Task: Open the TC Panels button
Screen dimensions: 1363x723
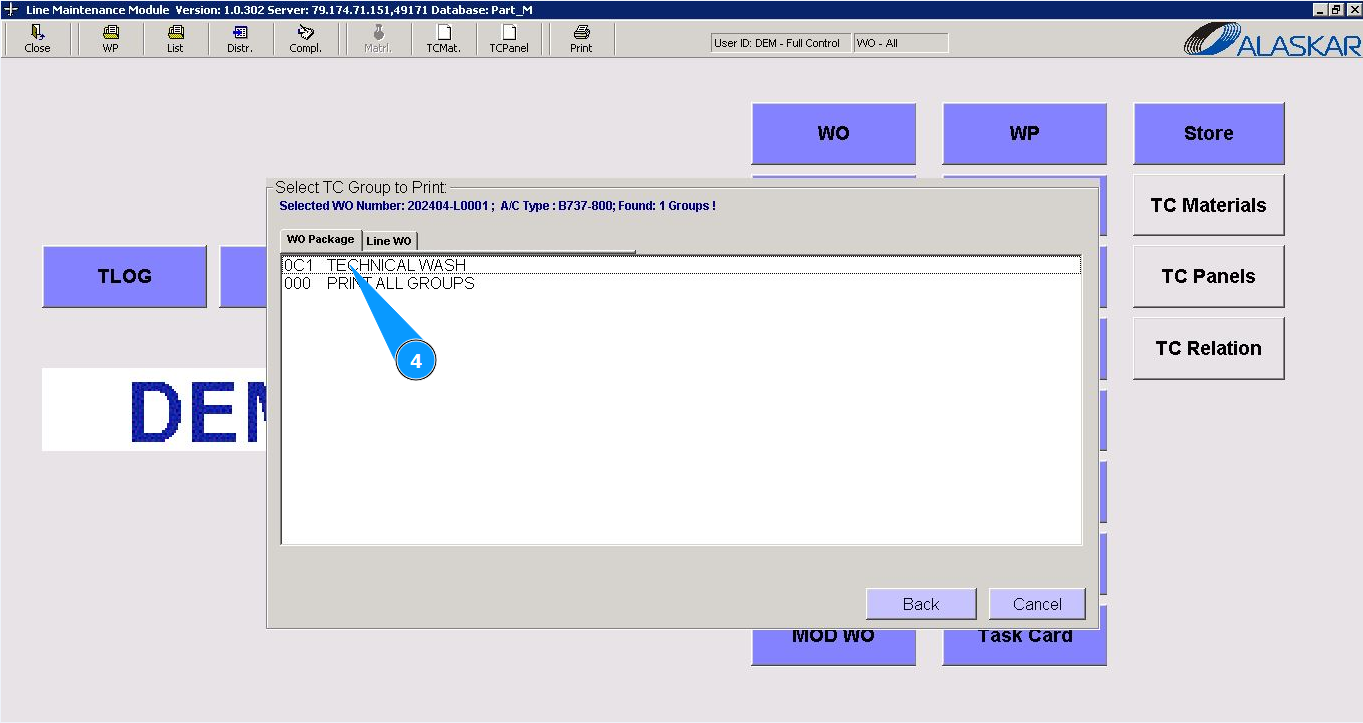Action: (1208, 276)
